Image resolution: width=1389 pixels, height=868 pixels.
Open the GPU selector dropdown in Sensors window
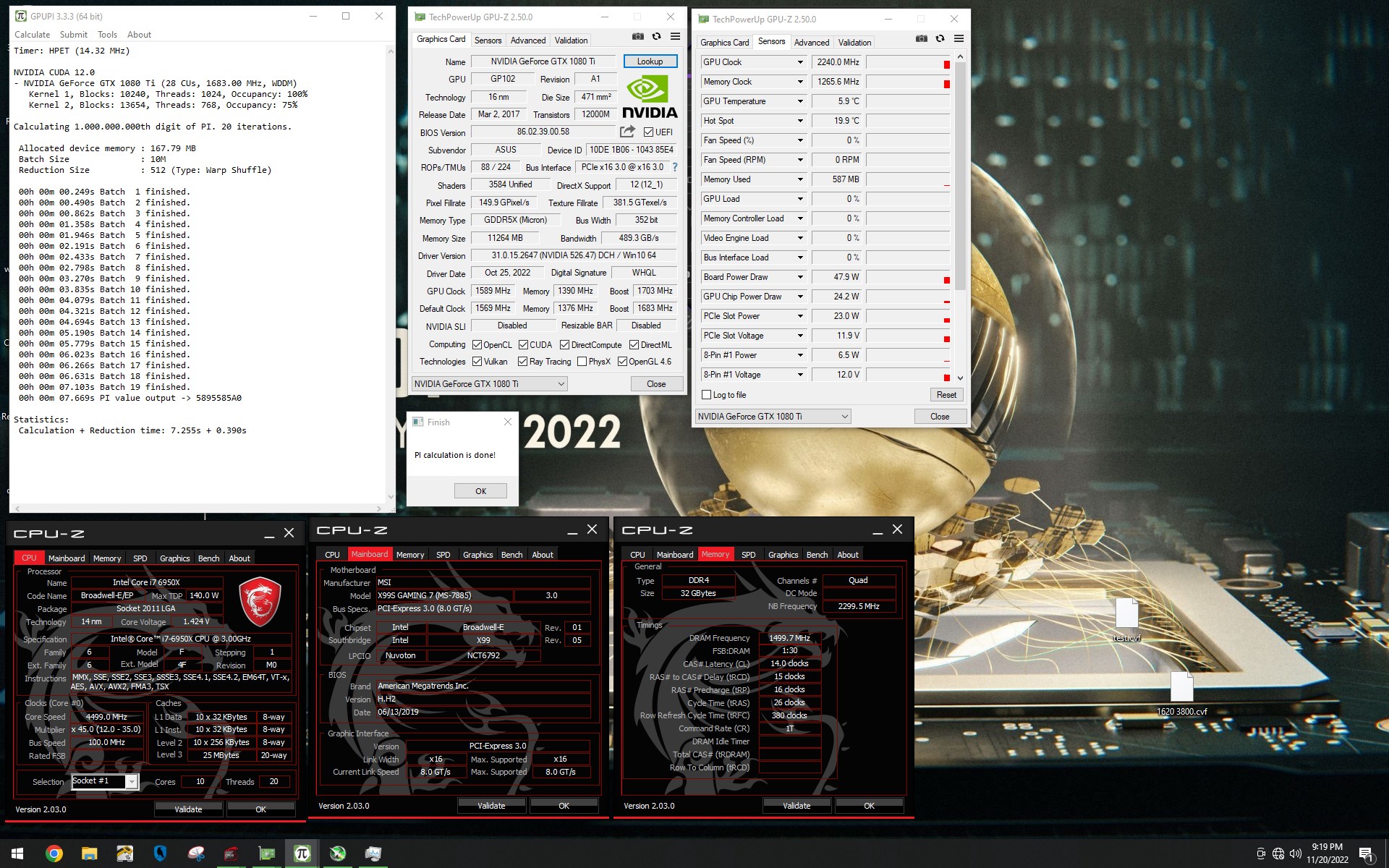click(x=773, y=417)
